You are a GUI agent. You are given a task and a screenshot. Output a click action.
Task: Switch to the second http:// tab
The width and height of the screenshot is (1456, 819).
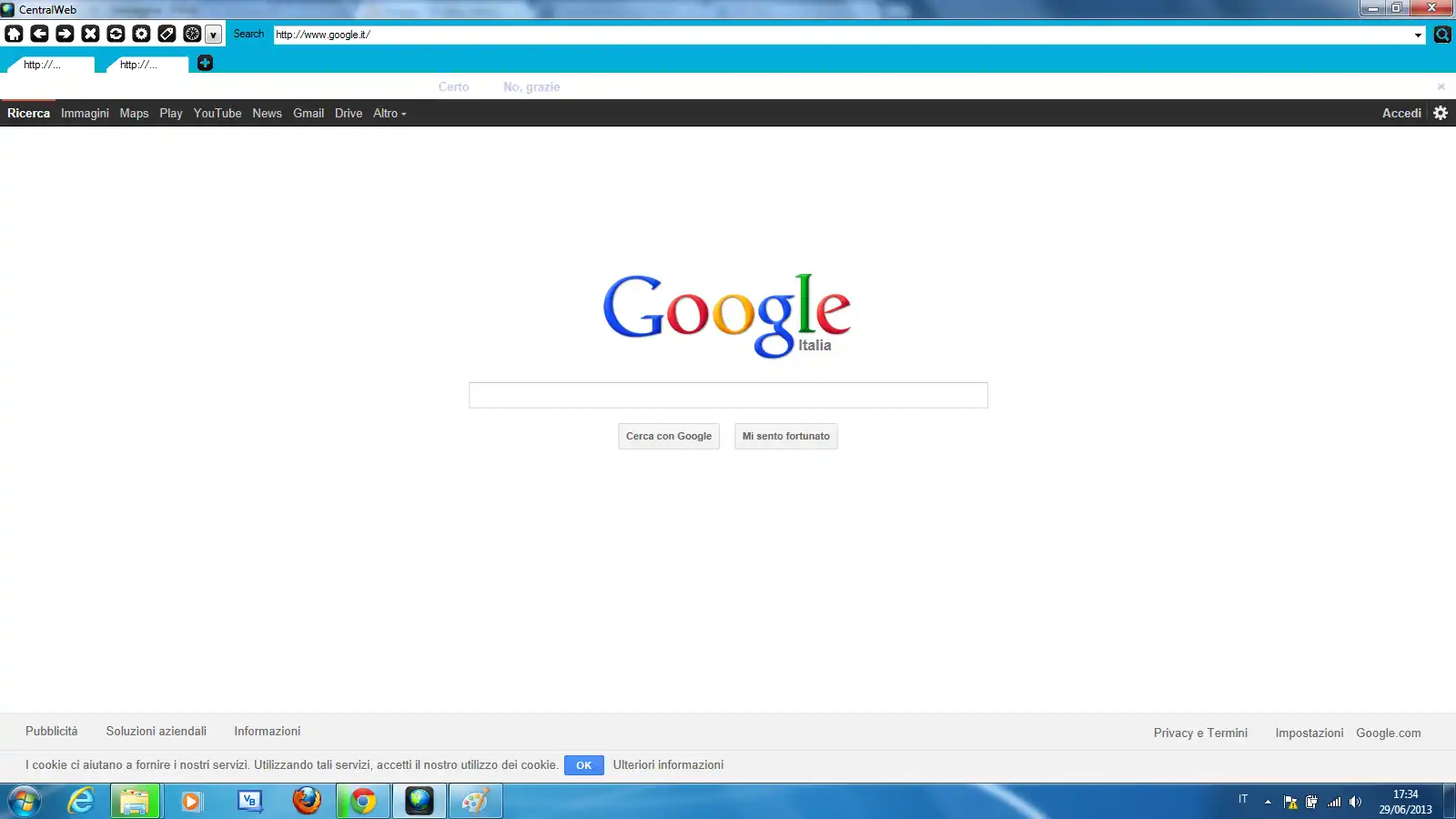146,65
